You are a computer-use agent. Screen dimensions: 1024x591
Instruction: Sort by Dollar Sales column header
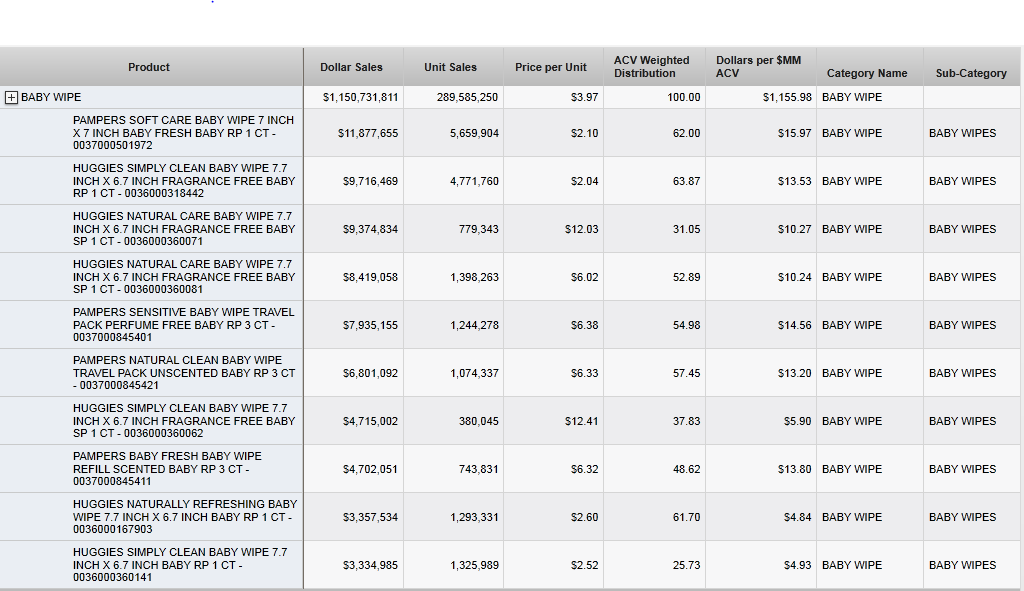tap(351, 67)
